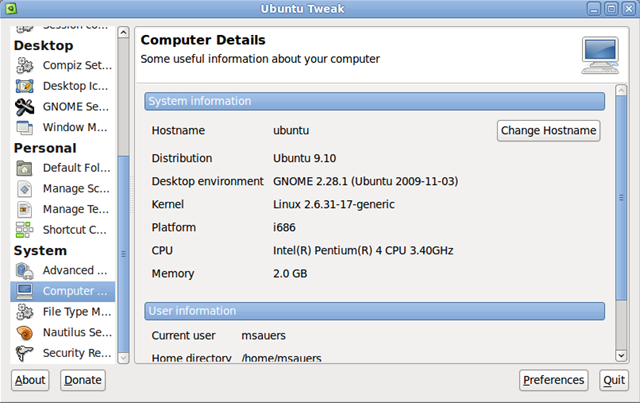Click sidebar scrollbar up arrow
640x403 pixels.
[x=123, y=32]
